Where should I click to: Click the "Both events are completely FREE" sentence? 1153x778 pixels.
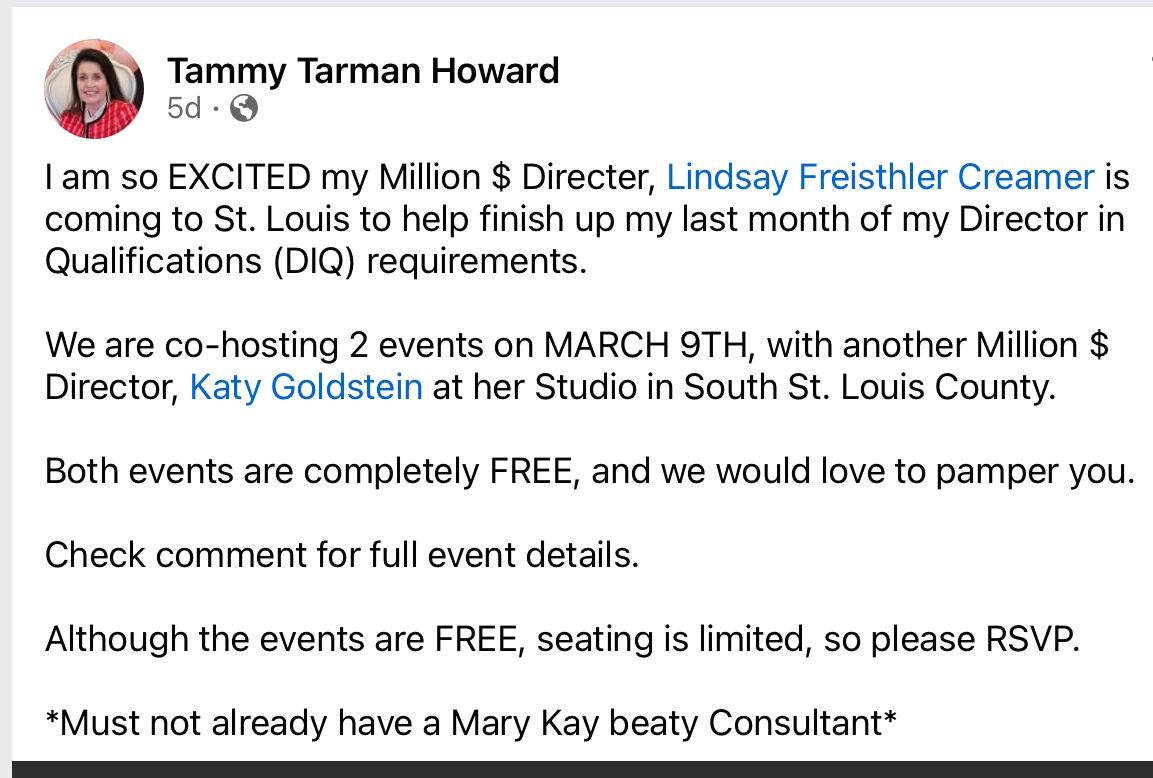point(310,471)
